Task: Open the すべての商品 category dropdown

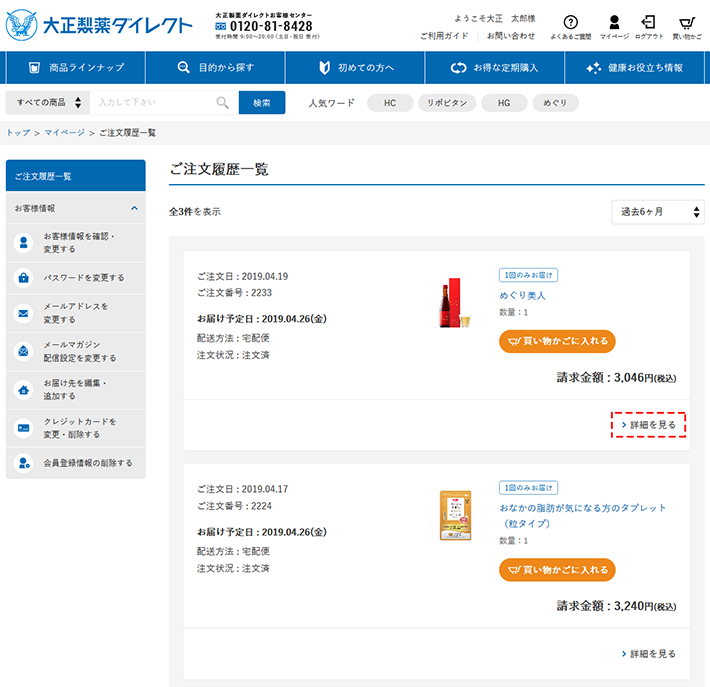Action: [48, 103]
